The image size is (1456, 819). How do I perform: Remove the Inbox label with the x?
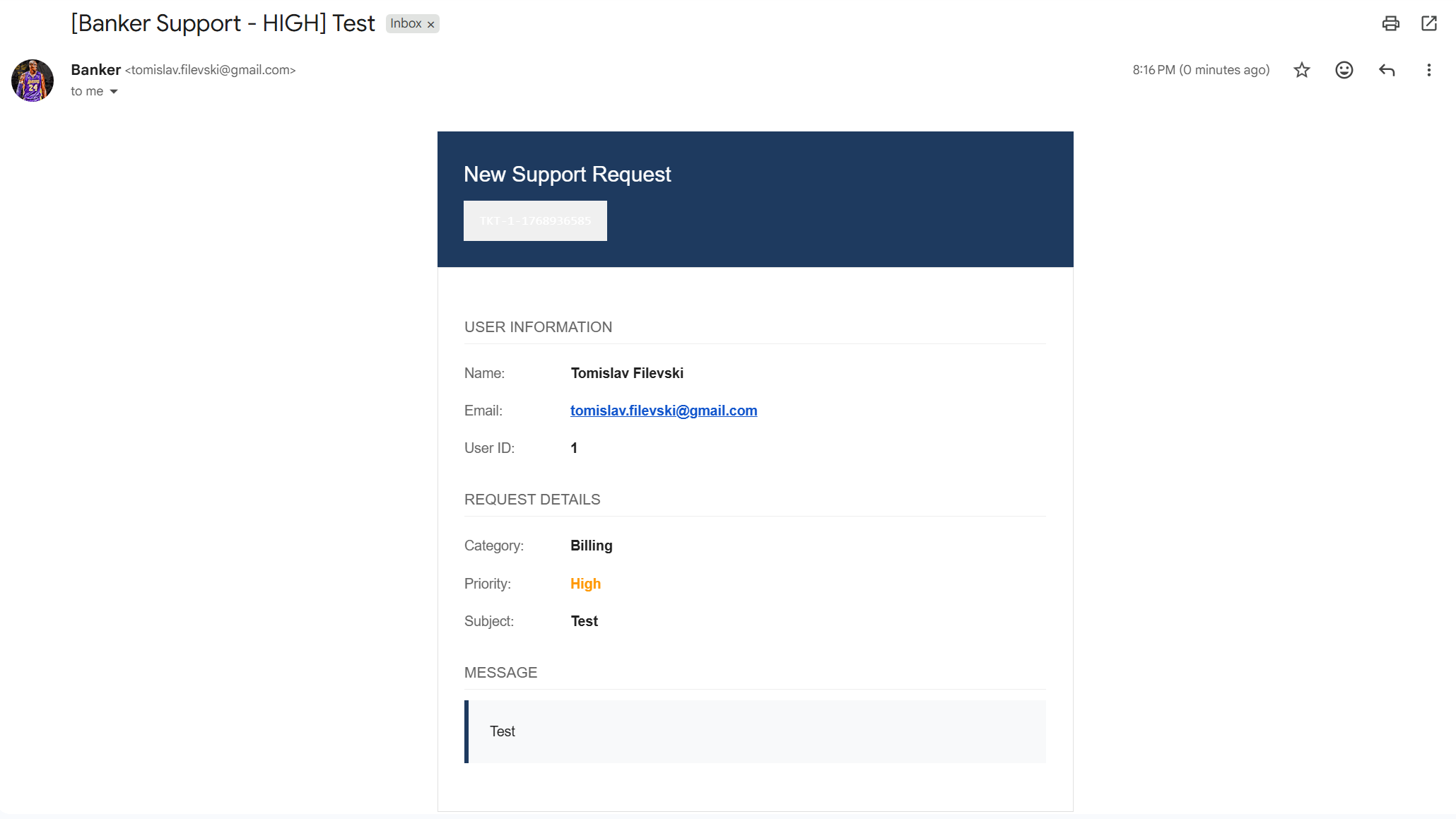point(430,25)
